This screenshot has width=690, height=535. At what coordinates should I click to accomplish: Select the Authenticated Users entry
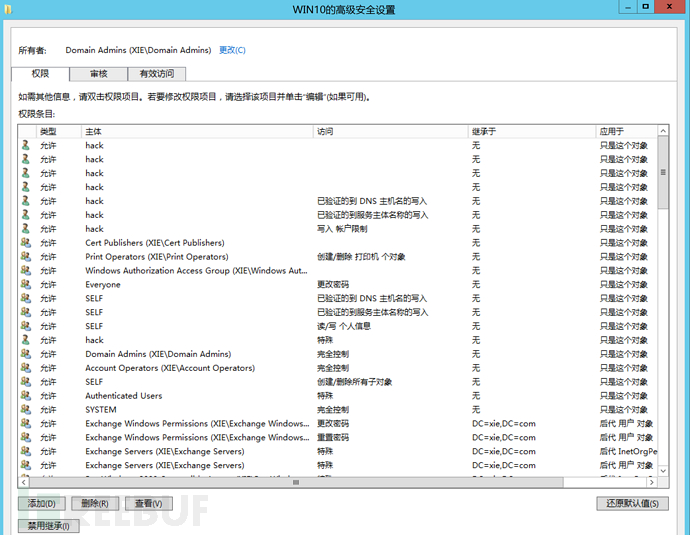click(338, 396)
